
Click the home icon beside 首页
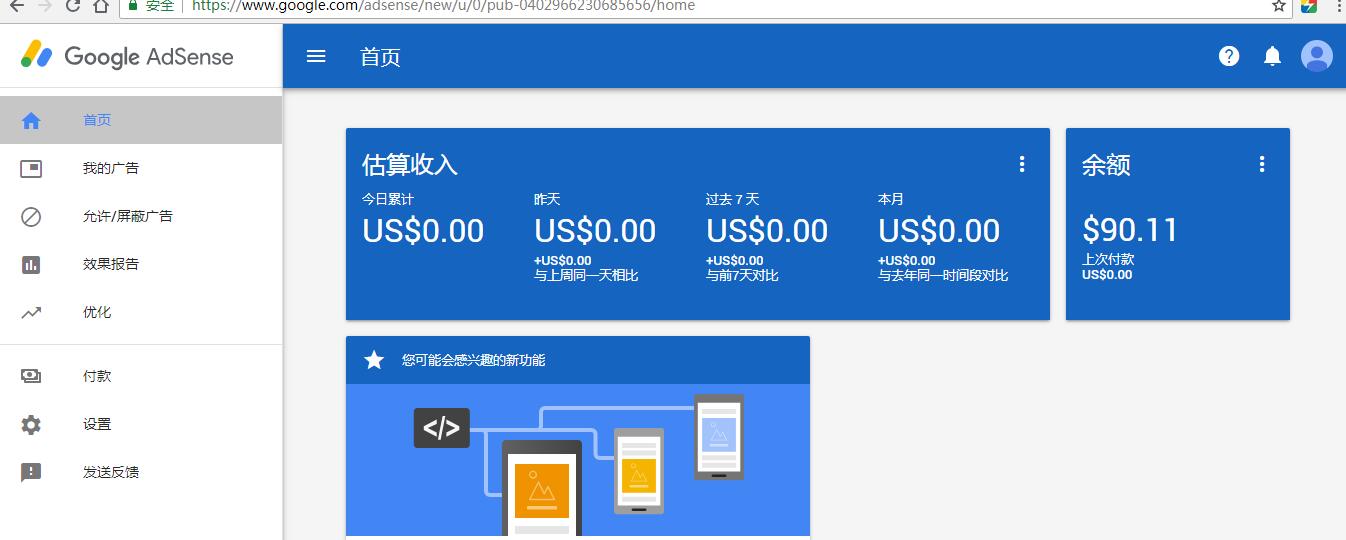coord(31,120)
